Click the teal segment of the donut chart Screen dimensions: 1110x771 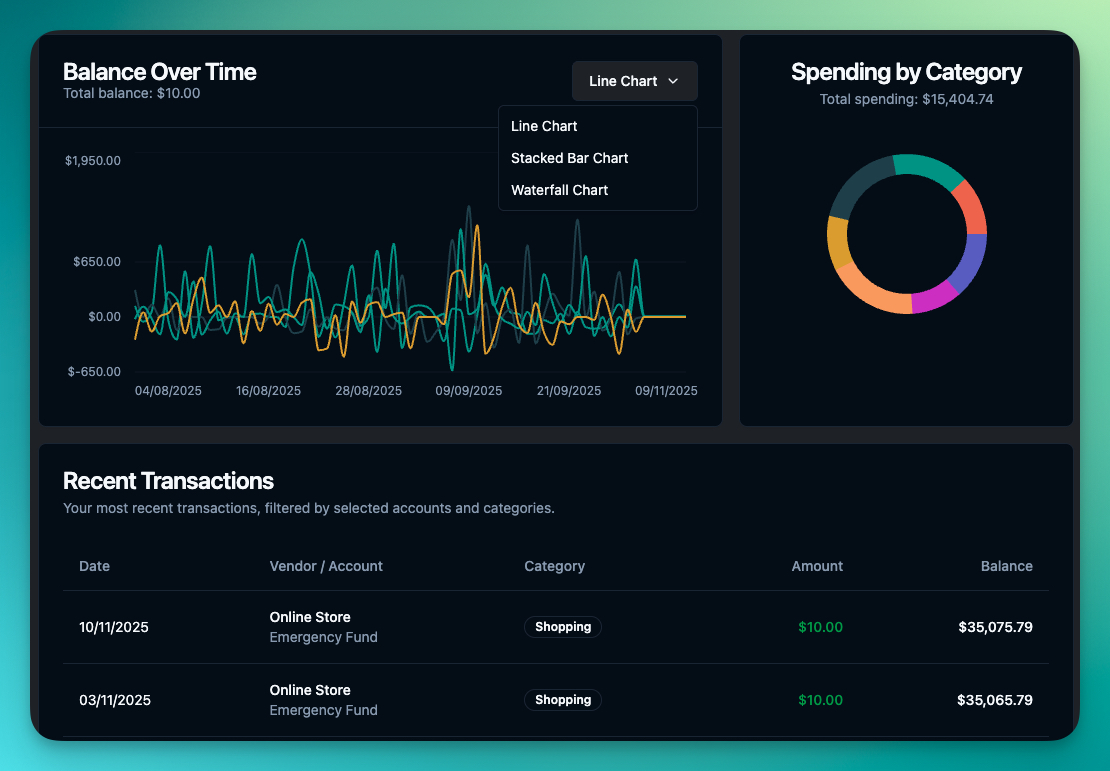[x=927, y=167]
